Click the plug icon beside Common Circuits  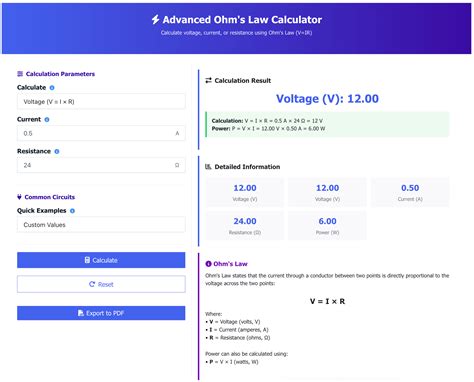19,197
